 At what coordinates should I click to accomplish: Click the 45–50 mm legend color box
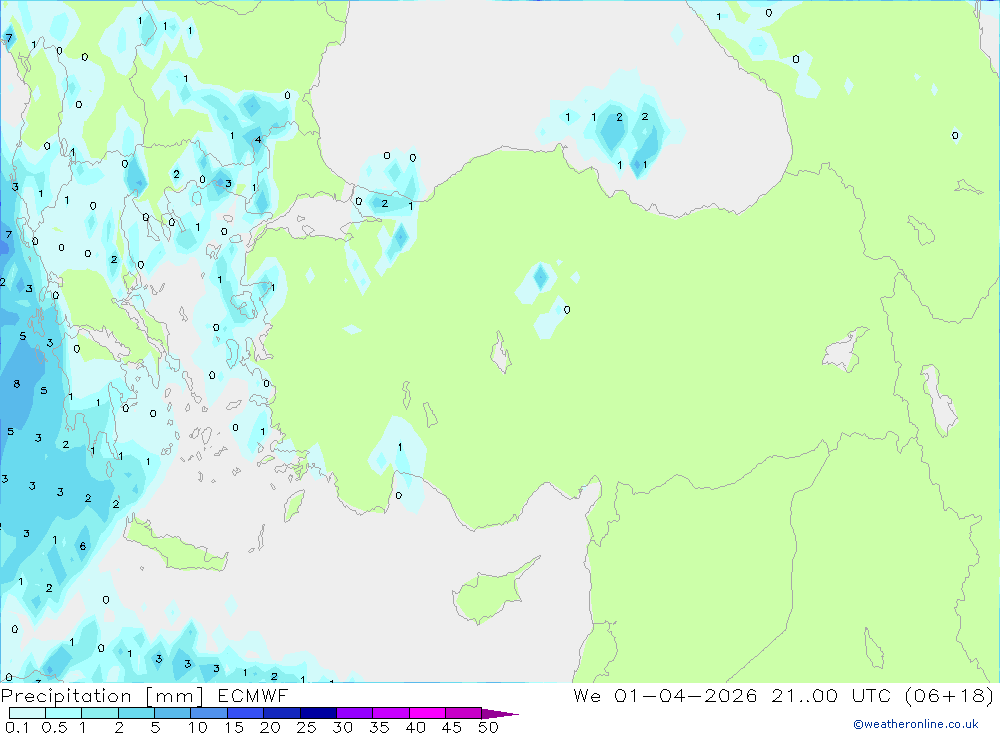pos(464,713)
